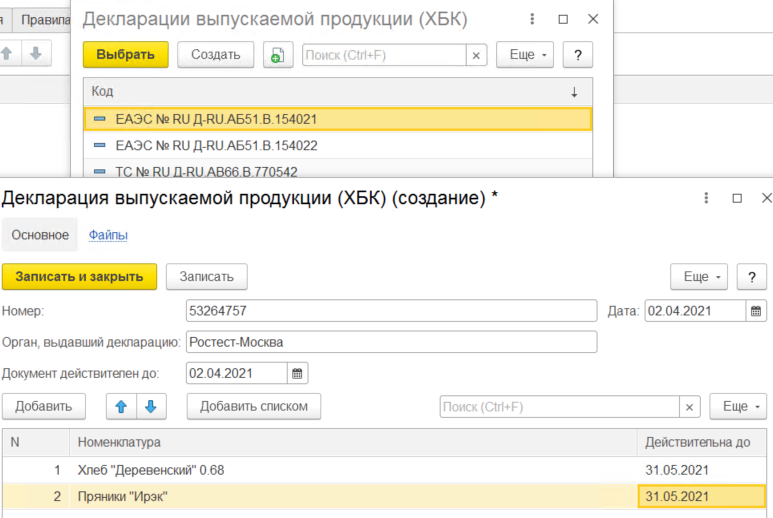This screenshot has width=773, height=518.
Task: Clear the search field in the declarations list
Action: point(476,56)
